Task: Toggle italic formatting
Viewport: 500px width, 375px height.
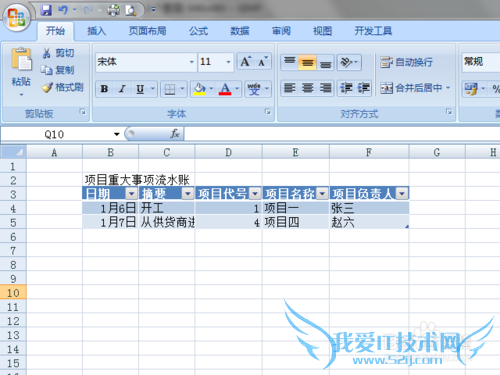Action: coord(122,89)
